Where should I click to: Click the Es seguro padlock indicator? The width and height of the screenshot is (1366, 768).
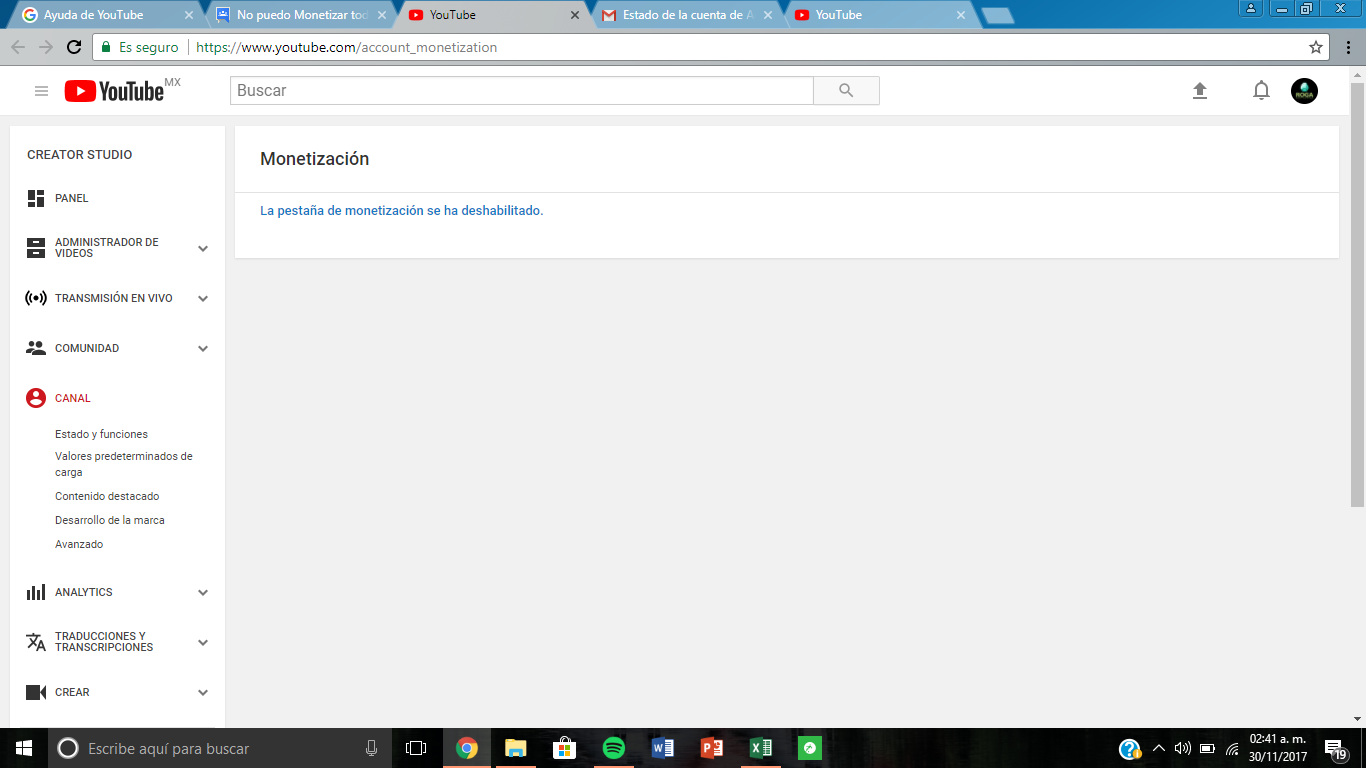[139, 47]
